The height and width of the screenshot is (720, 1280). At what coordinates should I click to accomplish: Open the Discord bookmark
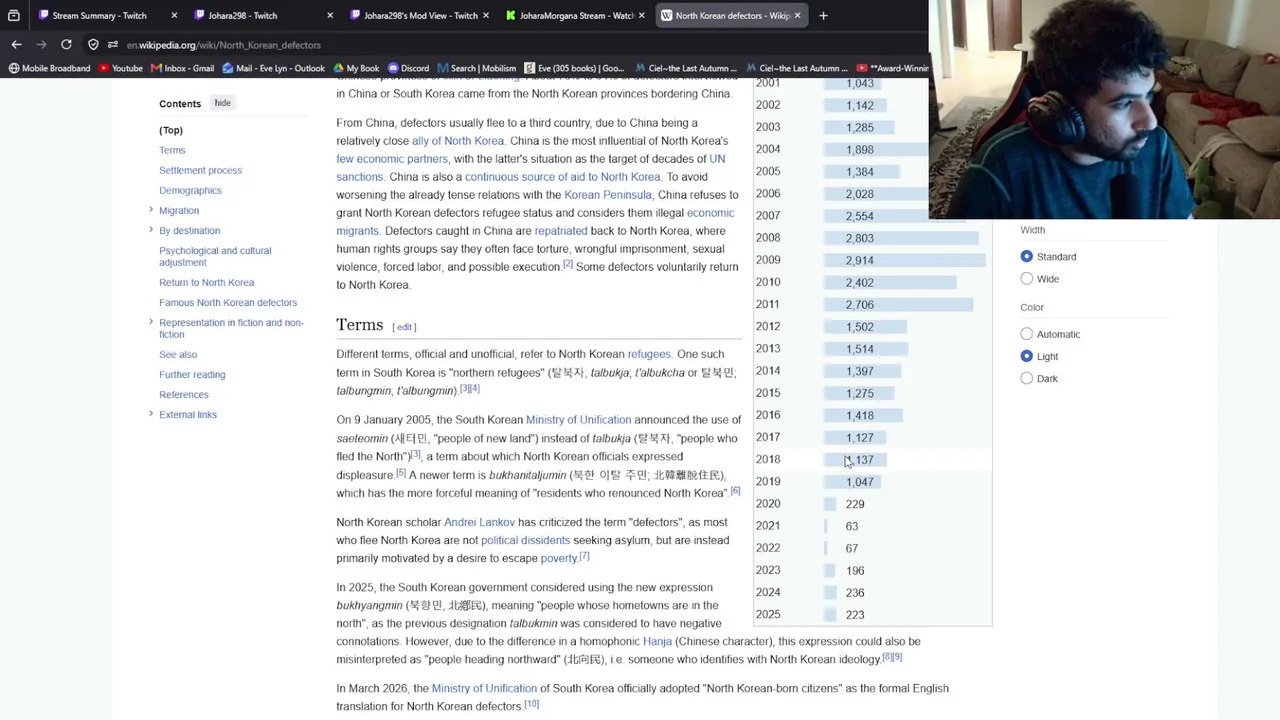[408, 68]
